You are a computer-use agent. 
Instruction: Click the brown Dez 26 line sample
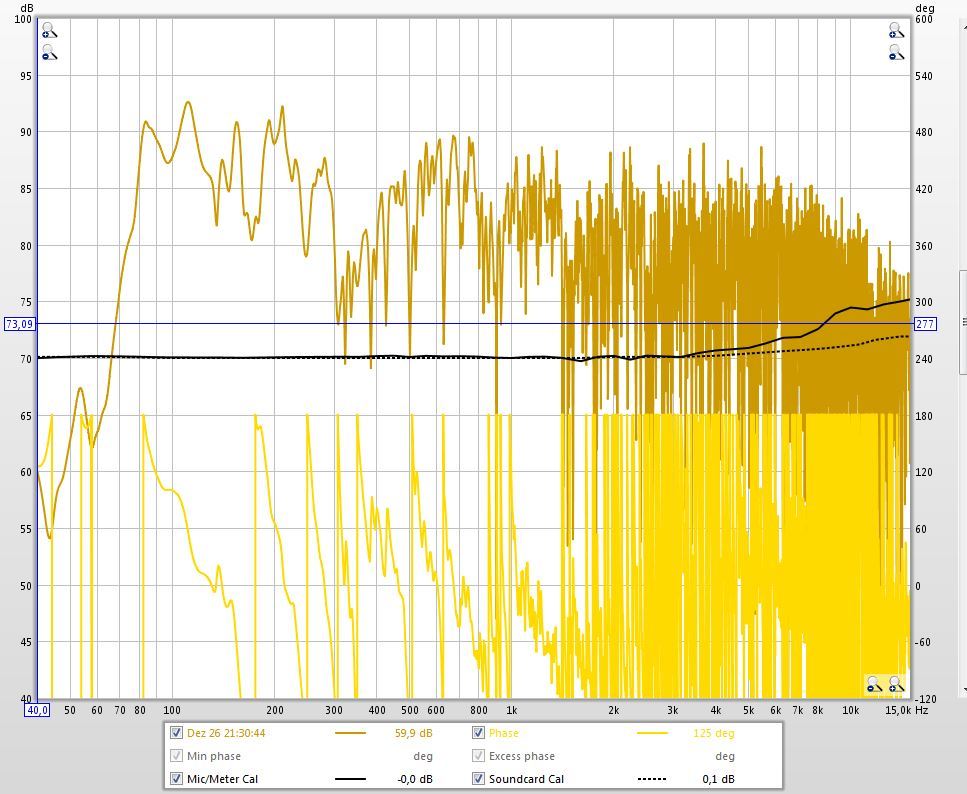350,733
